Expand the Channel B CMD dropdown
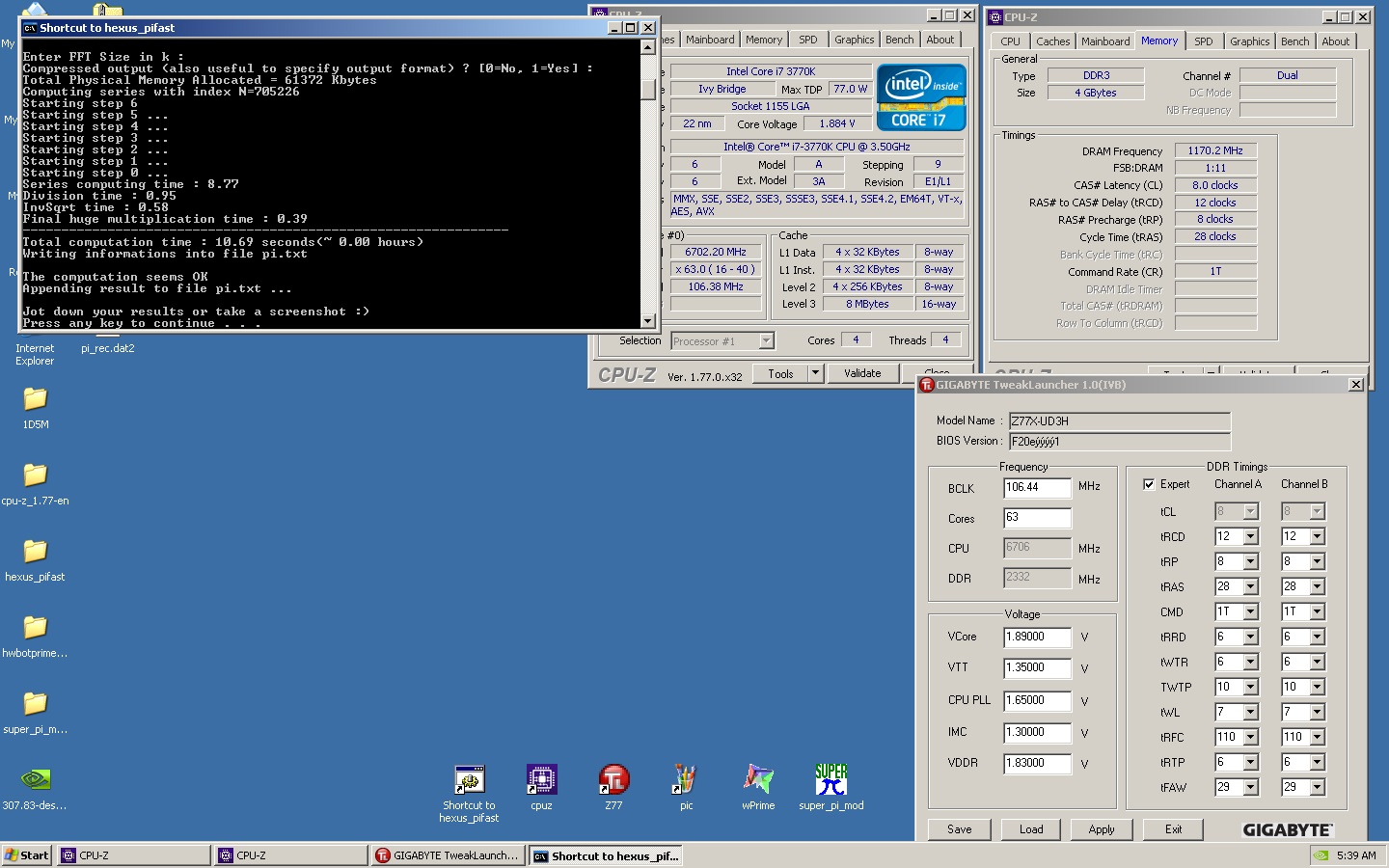The image size is (1389, 868). point(1317,611)
